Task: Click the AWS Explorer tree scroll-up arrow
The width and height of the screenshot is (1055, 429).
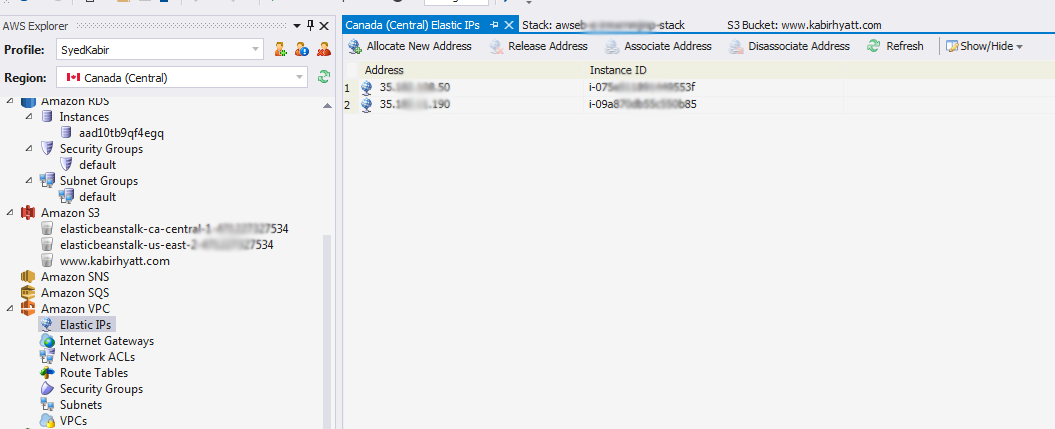Action: point(328,106)
